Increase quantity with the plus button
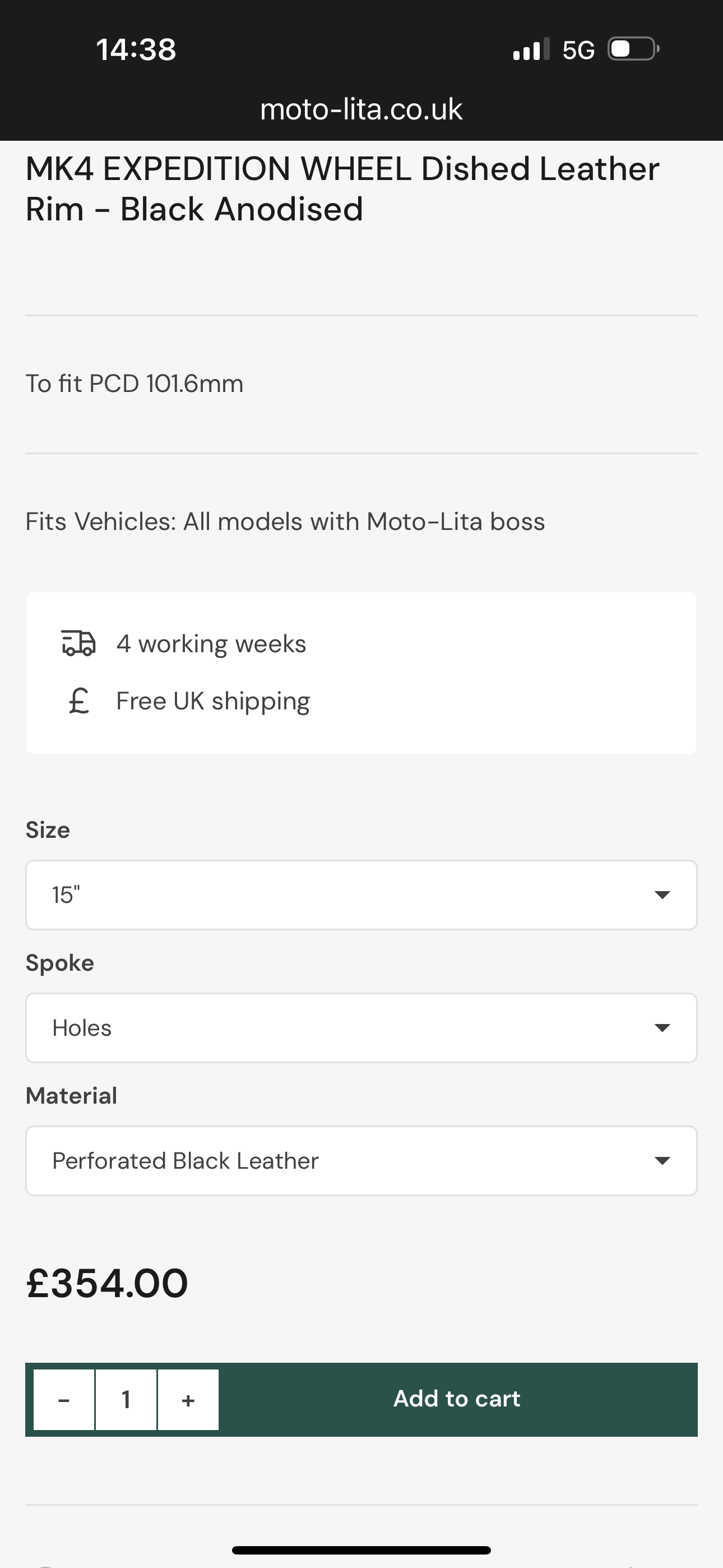723x1568 pixels. (x=188, y=1399)
